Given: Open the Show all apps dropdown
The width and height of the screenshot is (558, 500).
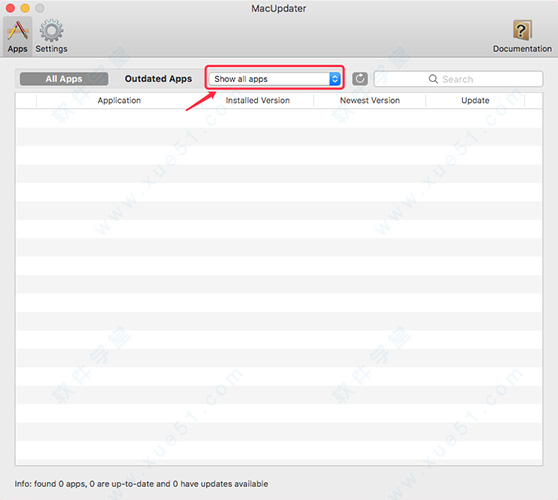Looking at the screenshot, I should 274,79.
